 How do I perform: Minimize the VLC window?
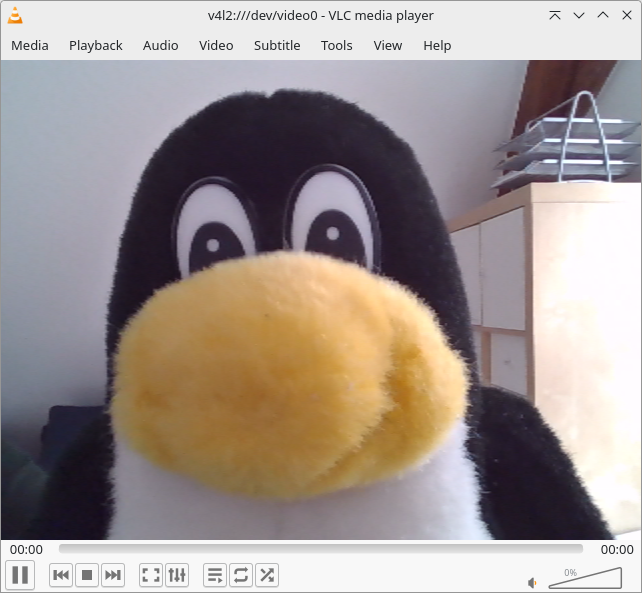tap(579, 15)
